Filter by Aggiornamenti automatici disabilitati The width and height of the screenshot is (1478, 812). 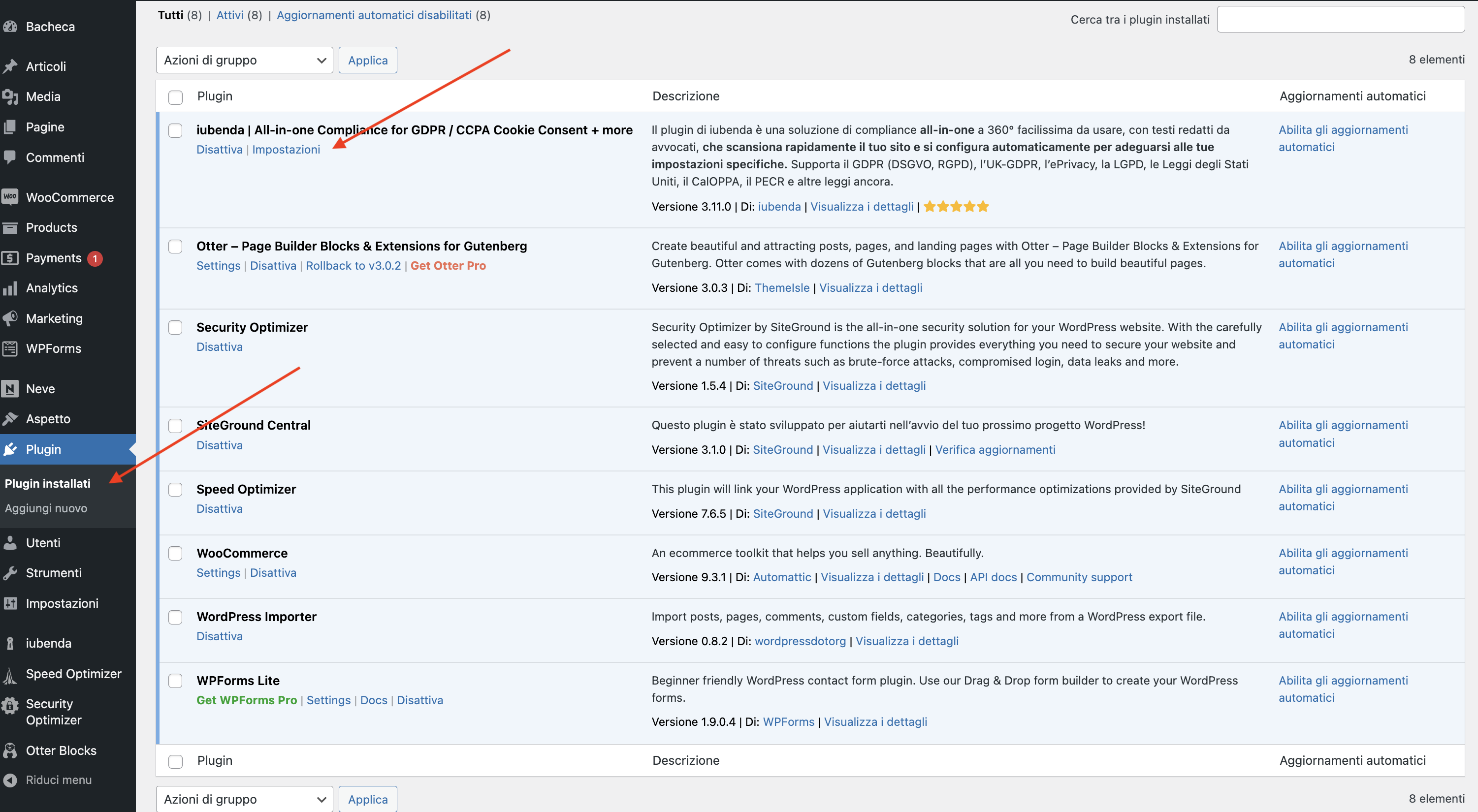pos(374,15)
